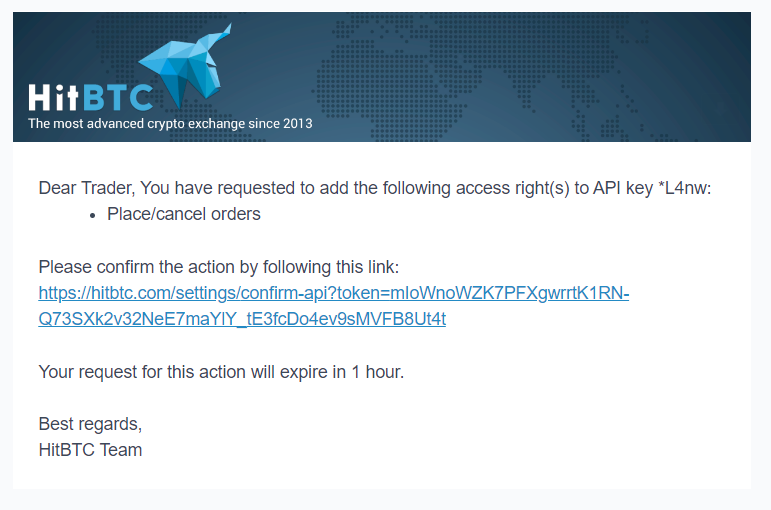The height and width of the screenshot is (510, 771).
Task: Click the API key '*L4nw' text
Action: tap(685, 188)
